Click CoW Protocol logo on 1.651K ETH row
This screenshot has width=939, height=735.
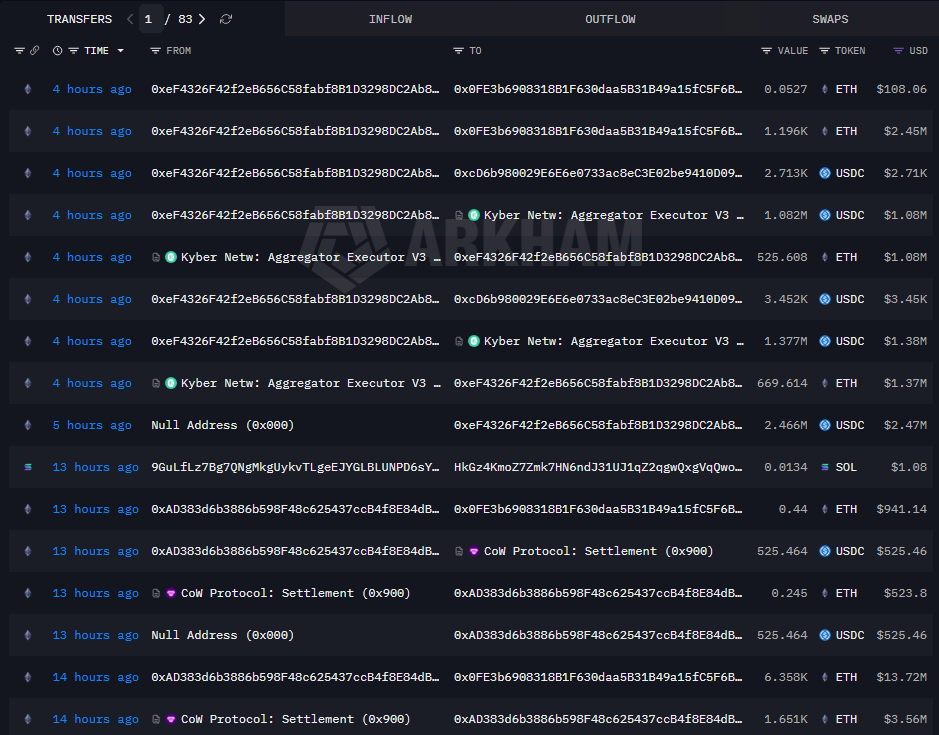171,719
